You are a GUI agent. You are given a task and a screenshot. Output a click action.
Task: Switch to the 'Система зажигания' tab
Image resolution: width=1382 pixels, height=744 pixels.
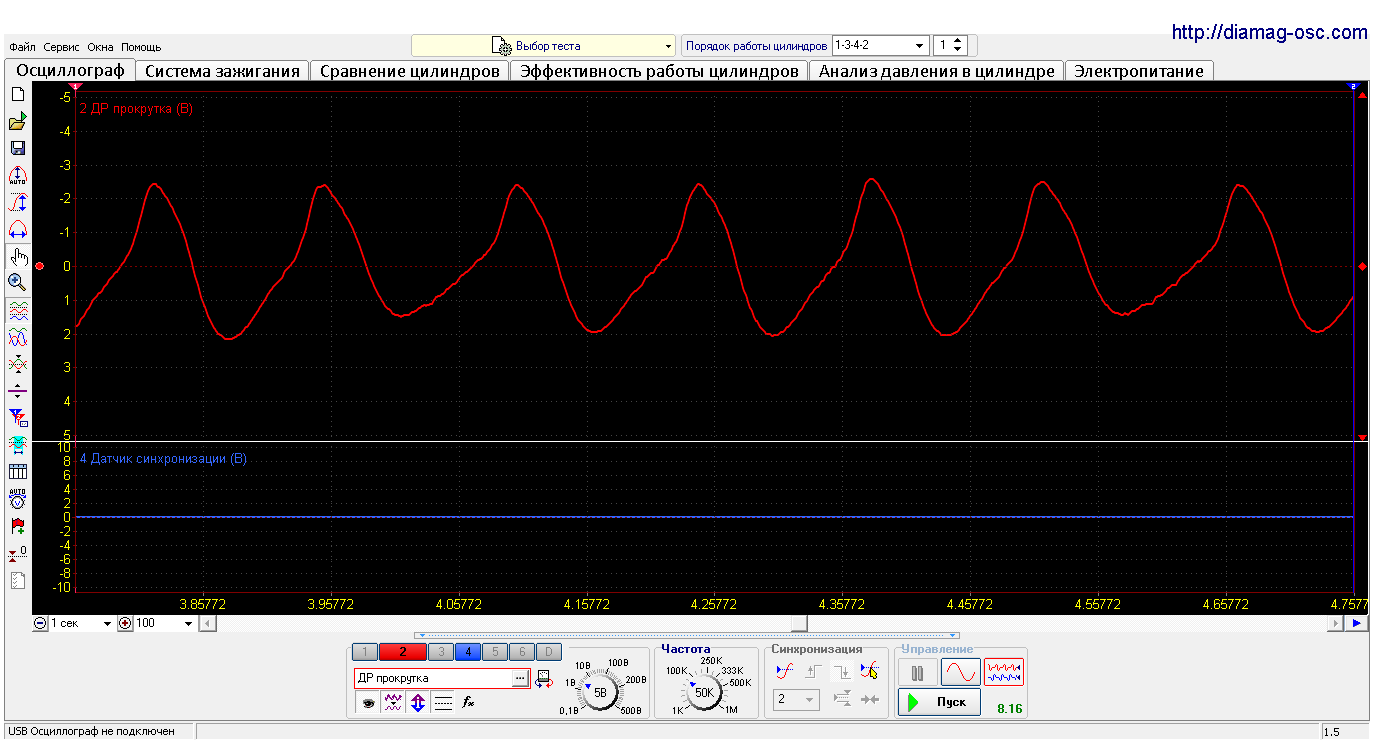(x=222, y=71)
